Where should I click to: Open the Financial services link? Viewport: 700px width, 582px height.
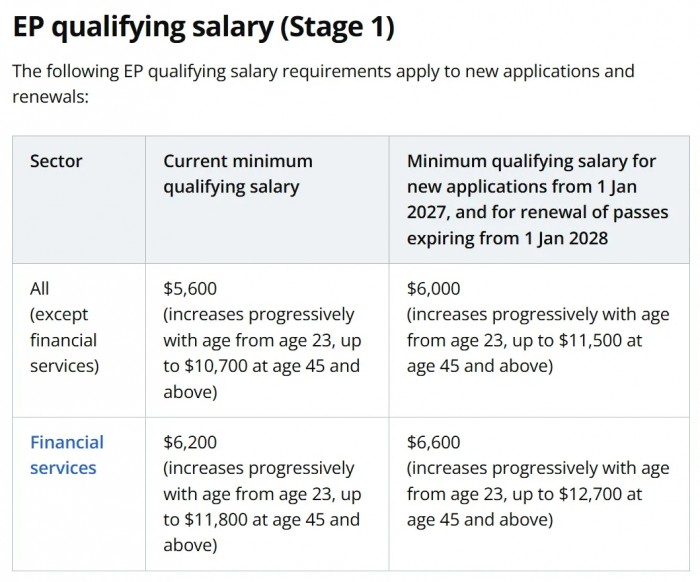[x=67, y=455]
